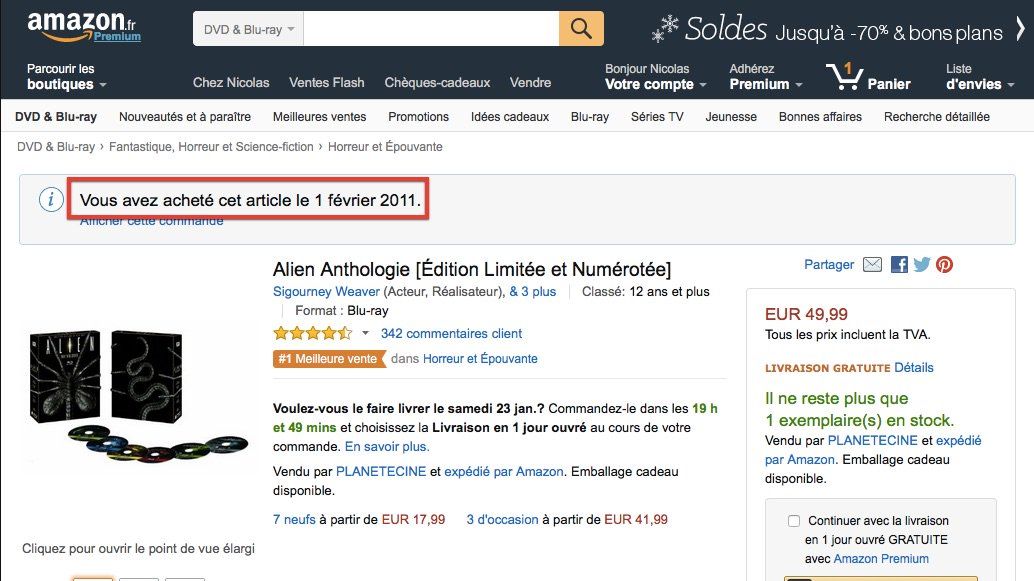Select the Meilleures ventes menu item
Image resolution: width=1034 pixels, height=581 pixels.
click(319, 117)
